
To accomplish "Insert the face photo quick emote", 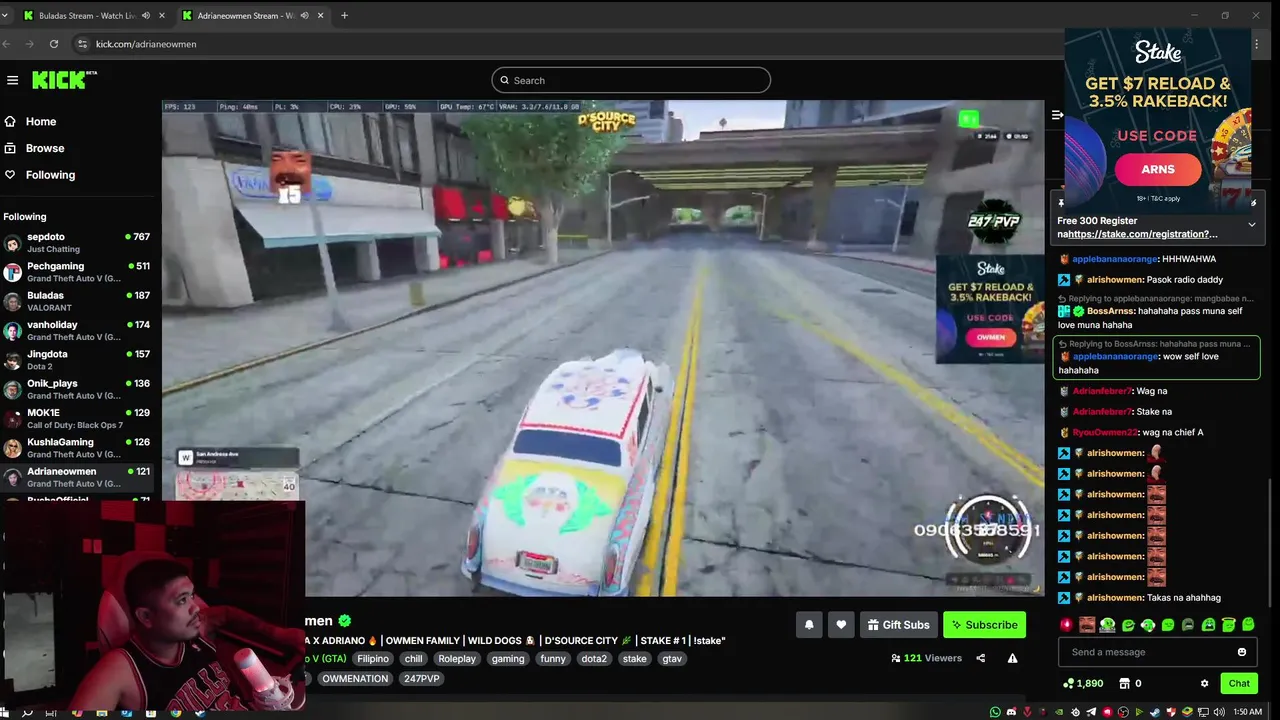I will (1087, 625).
